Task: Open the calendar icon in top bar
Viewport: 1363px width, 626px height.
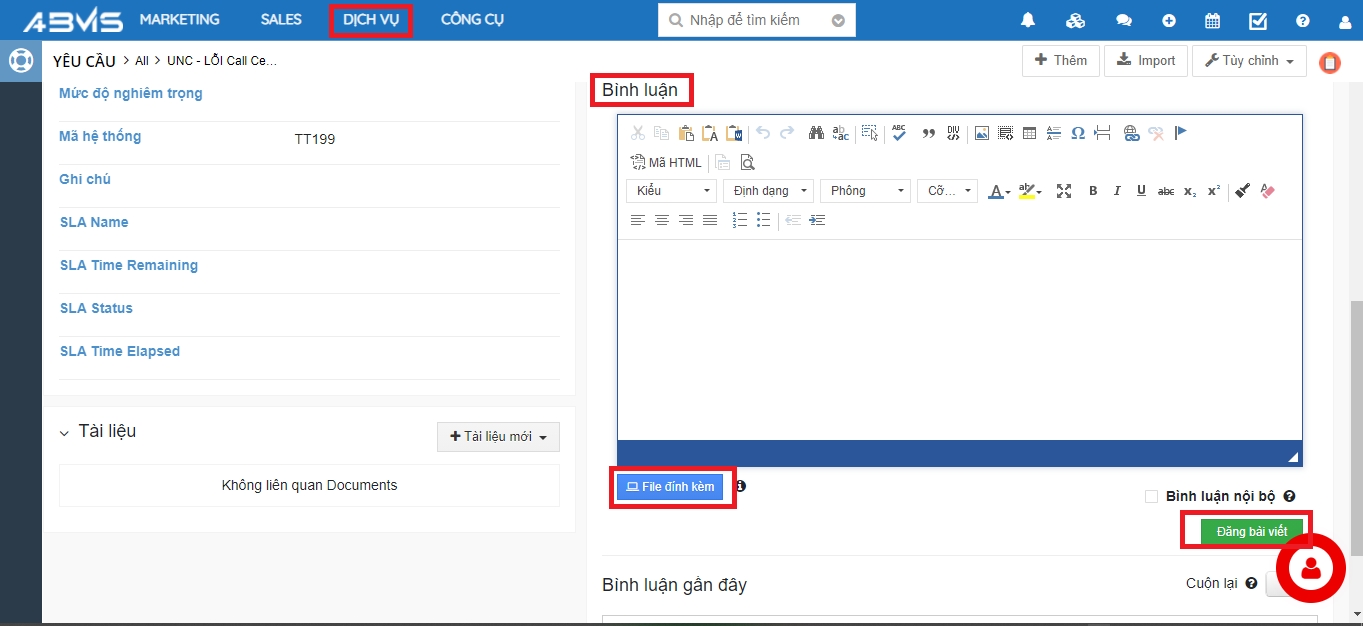Action: coord(1212,20)
